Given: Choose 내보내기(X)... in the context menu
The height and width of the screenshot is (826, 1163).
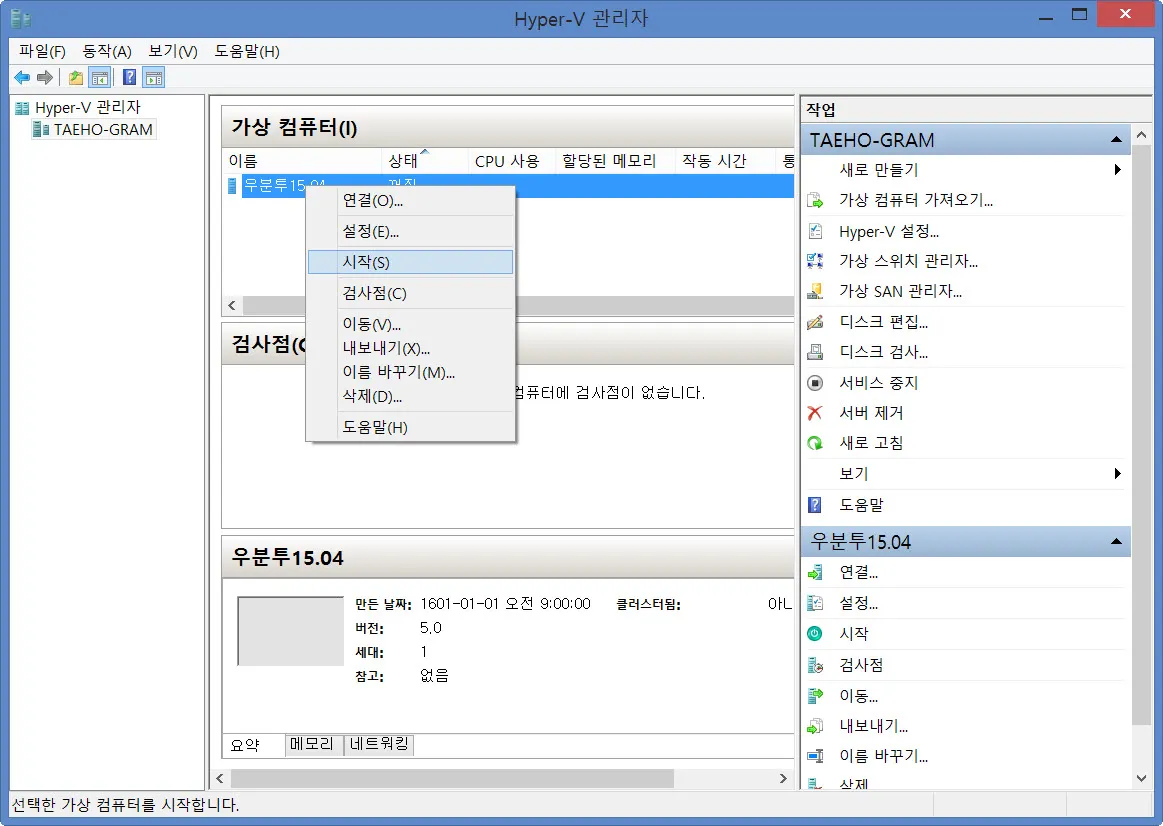Looking at the screenshot, I should [410, 348].
